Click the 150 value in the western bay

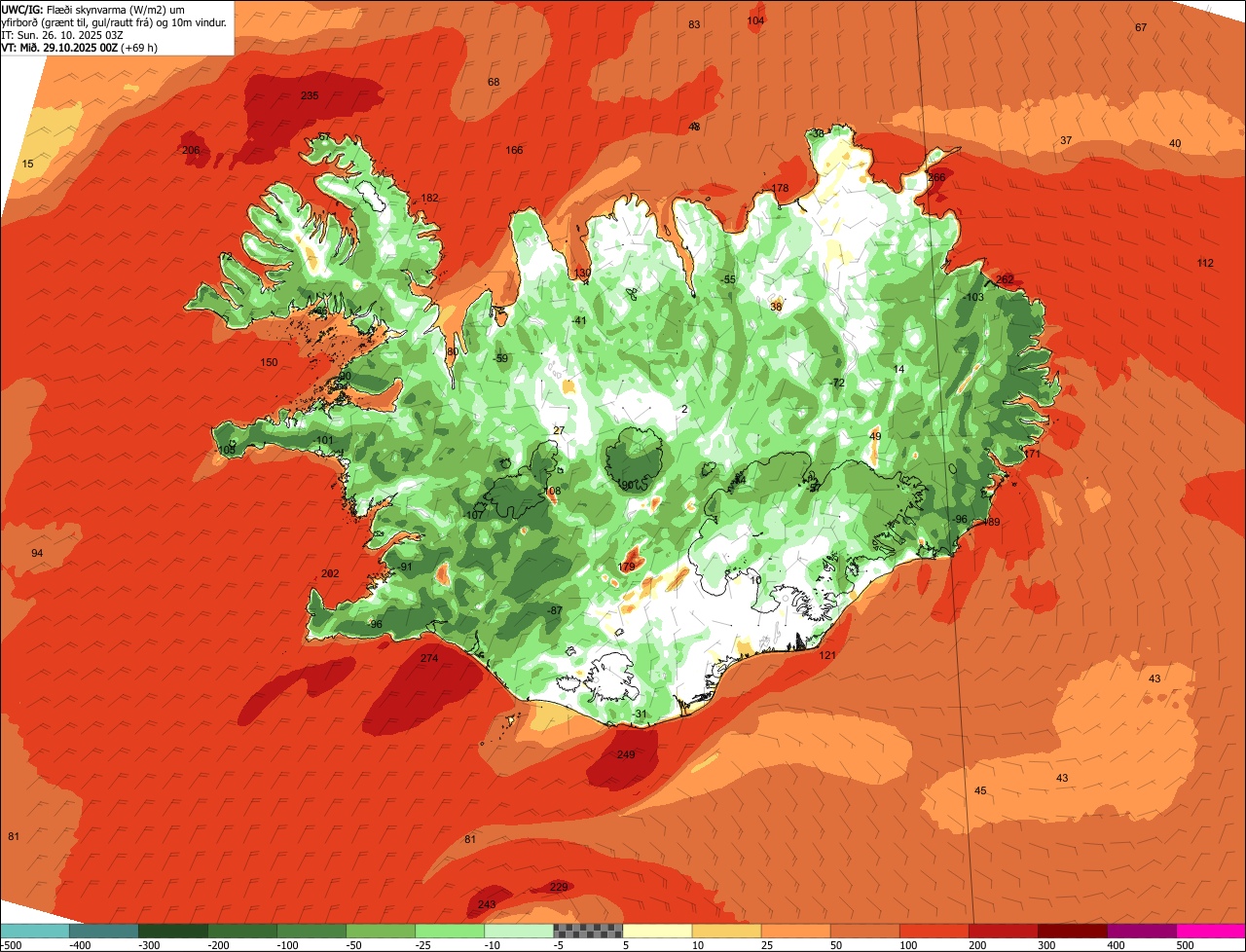pyautogui.click(x=269, y=362)
